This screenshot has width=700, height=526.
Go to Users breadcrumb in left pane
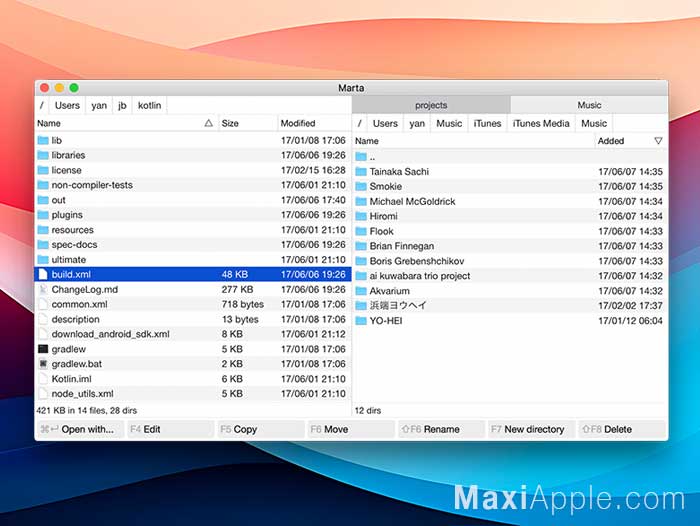tap(67, 105)
